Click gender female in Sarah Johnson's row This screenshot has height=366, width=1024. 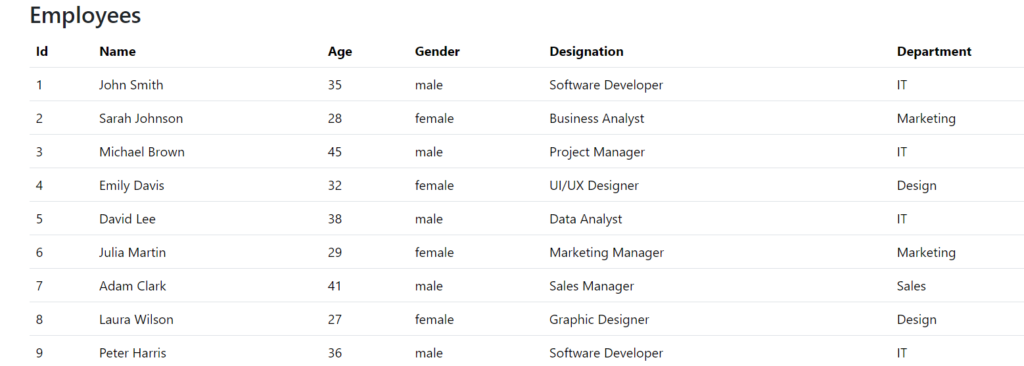click(434, 118)
